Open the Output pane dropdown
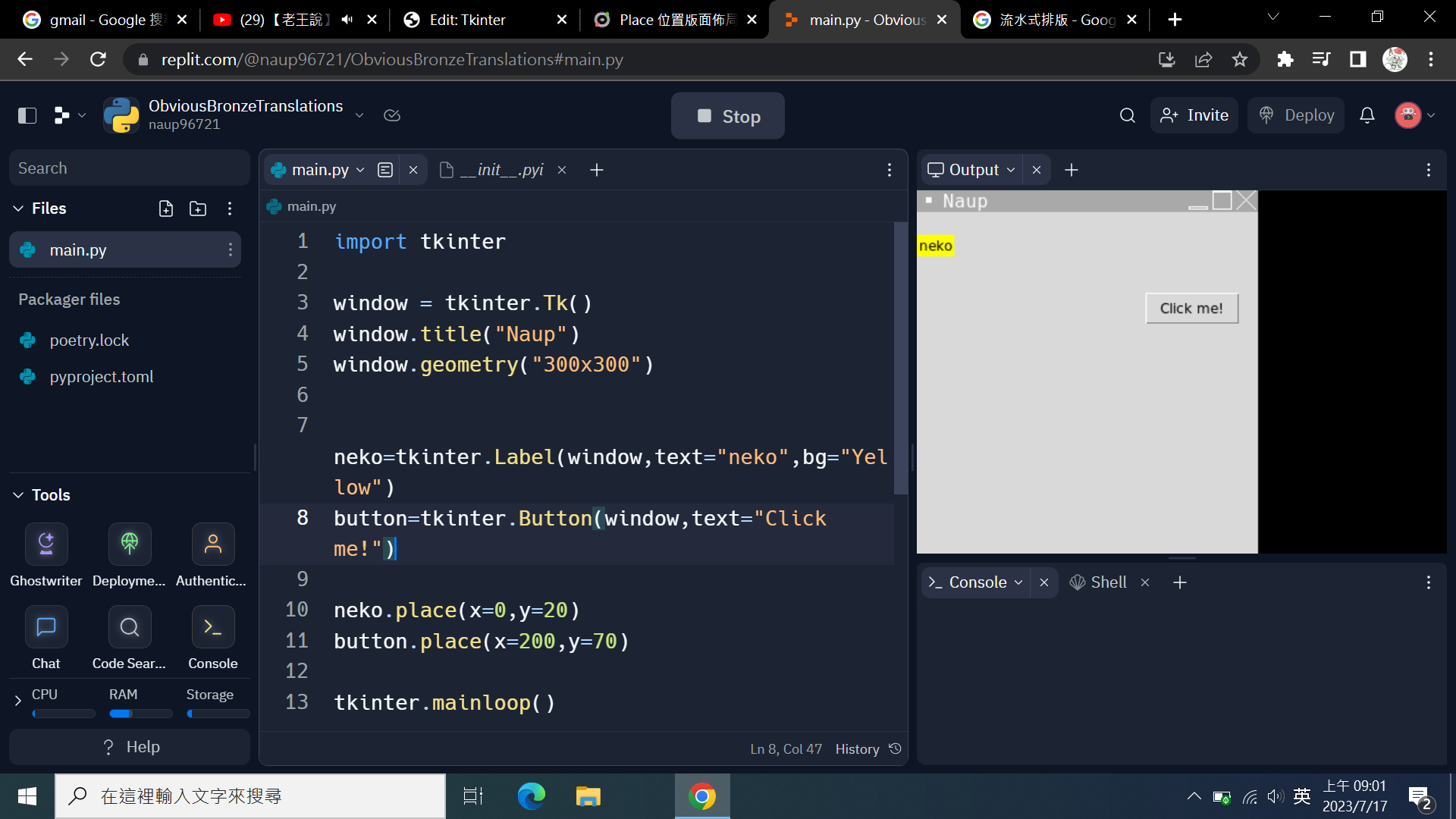The image size is (1456, 819). [1011, 170]
